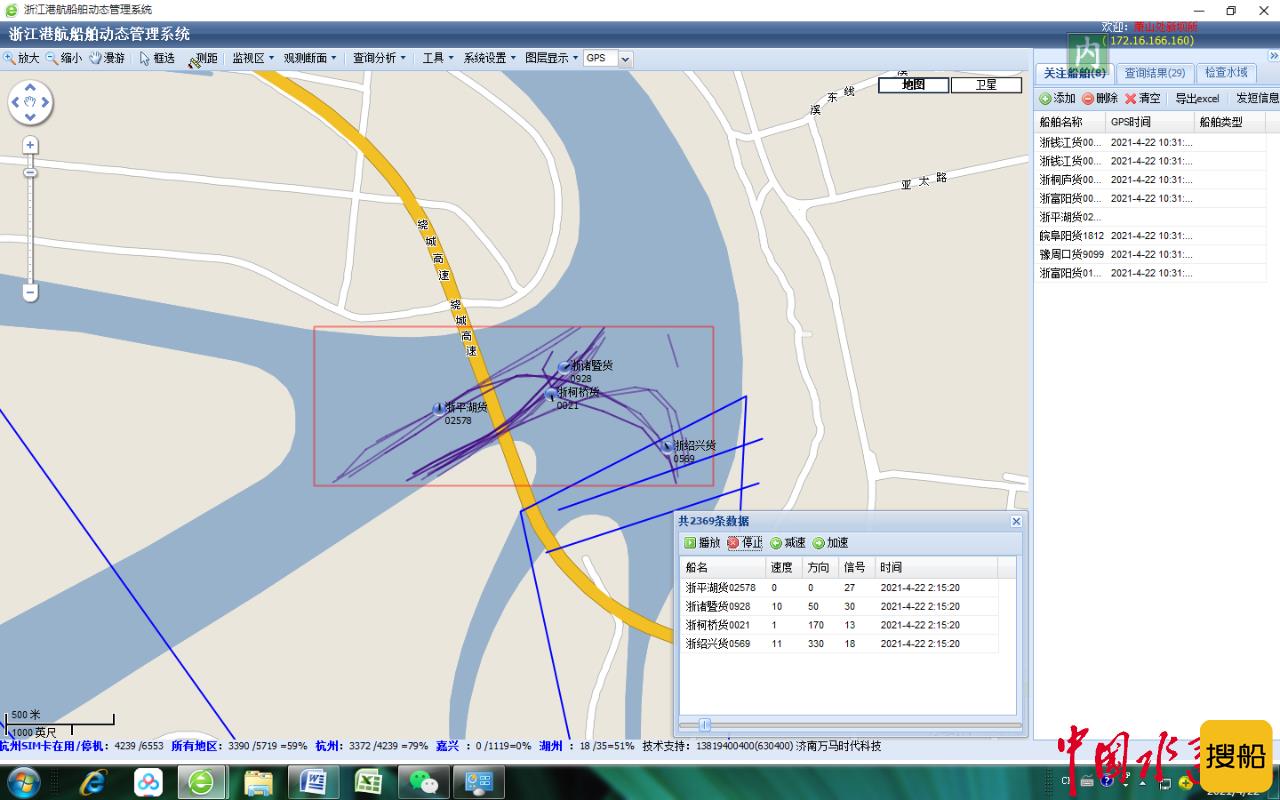Click the hand icon in navigation wheel
Image resolution: width=1280 pixels, height=800 pixels.
point(30,102)
